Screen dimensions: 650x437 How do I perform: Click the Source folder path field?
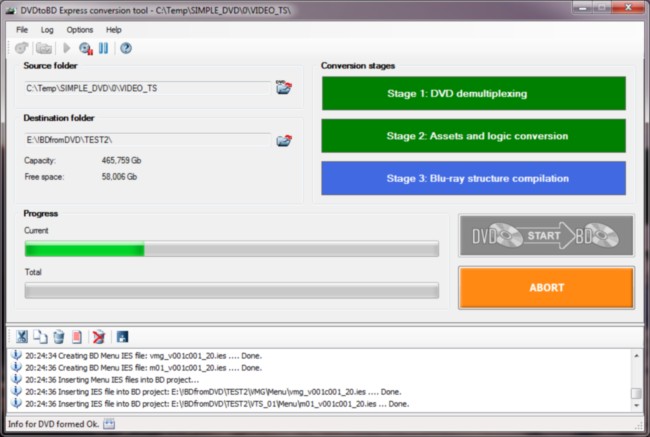click(x=148, y=88)
